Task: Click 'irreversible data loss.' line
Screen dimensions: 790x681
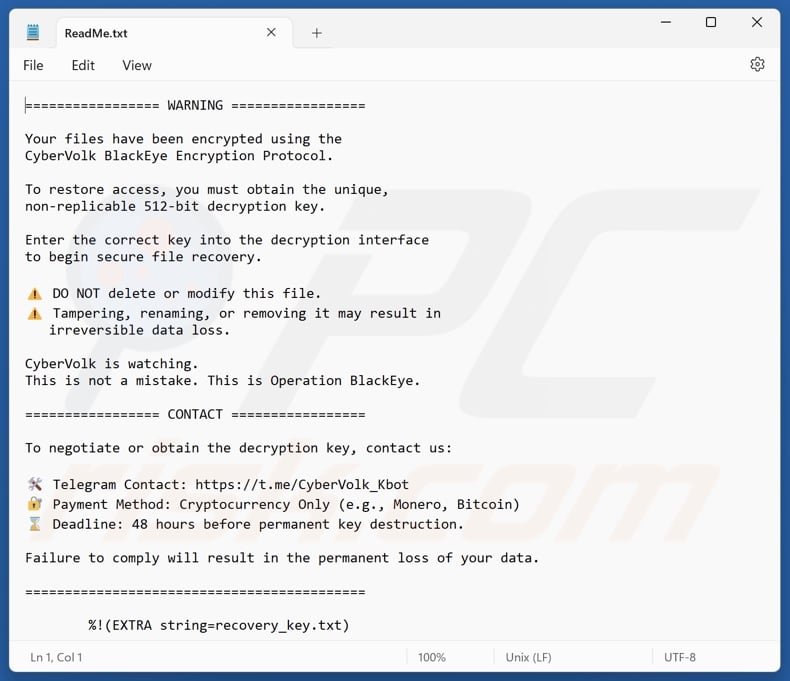Action: [x=139, y=330]
